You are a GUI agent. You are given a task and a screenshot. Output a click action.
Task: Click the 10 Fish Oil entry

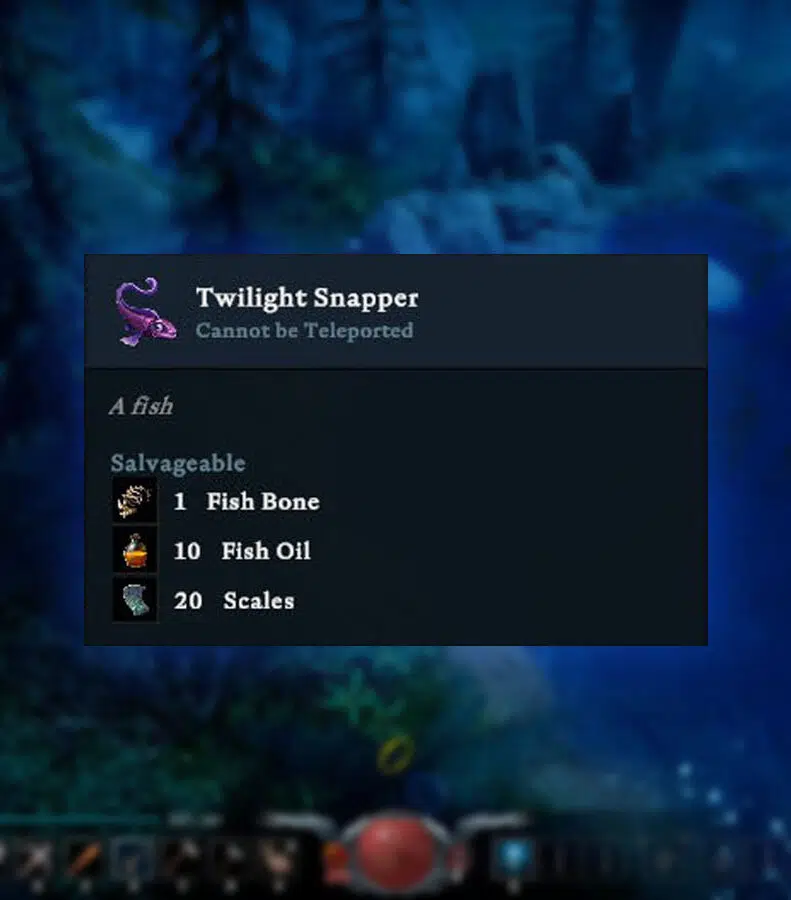coord(242,551)
